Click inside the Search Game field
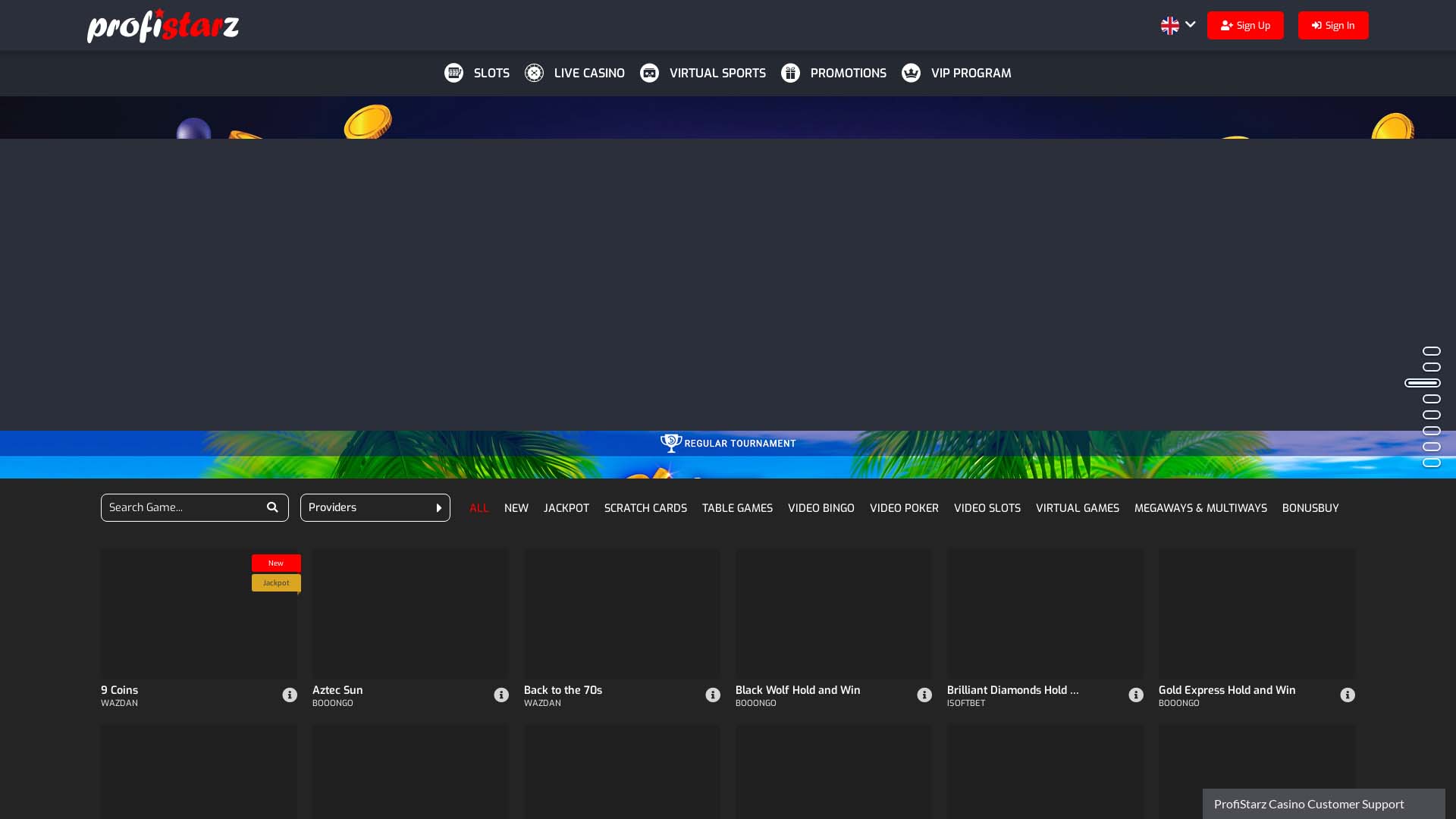The height and width of the screenshot is (819, 1456). point(182,507)
